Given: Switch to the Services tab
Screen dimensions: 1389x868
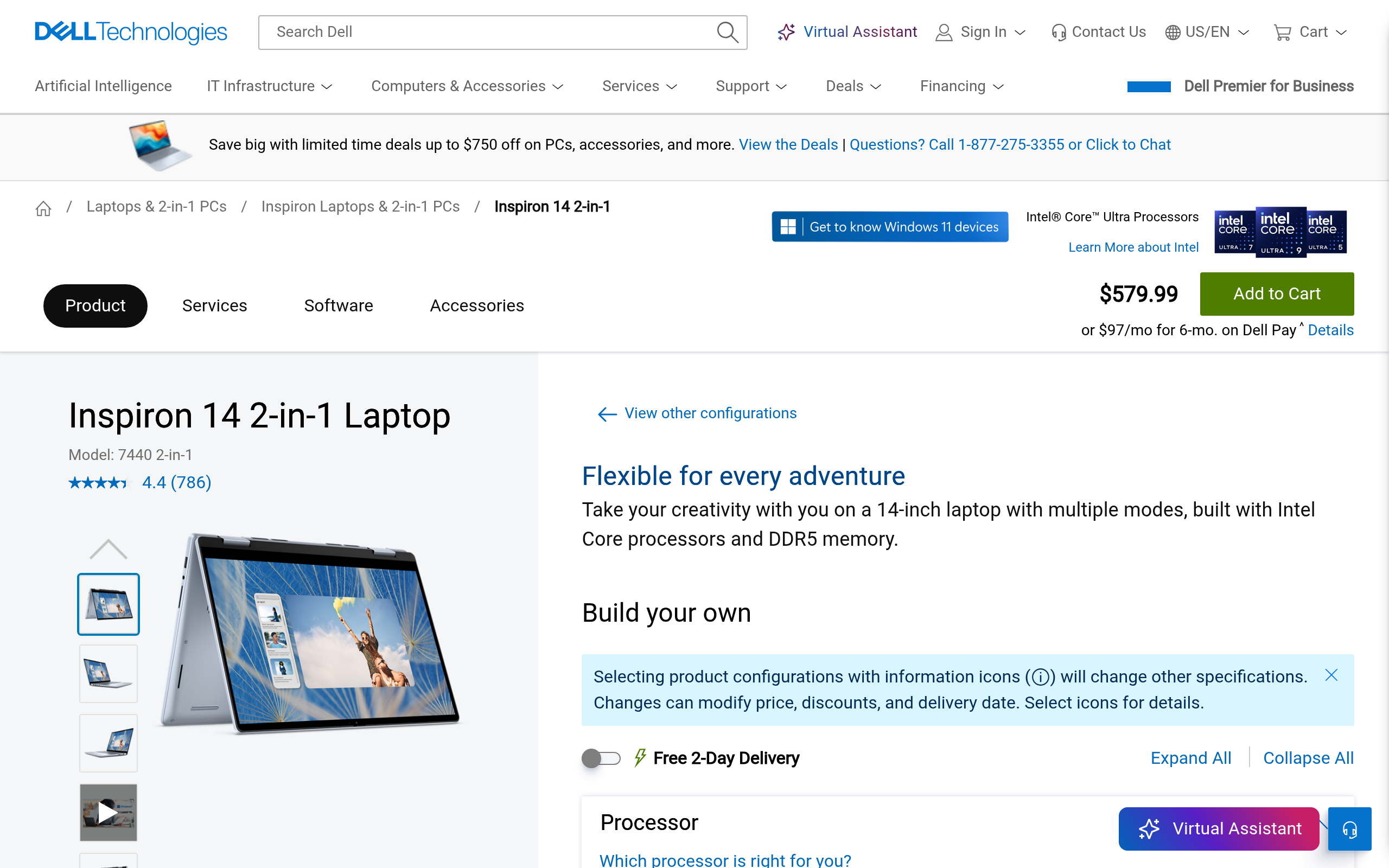Looking at the screenshot, I should point(215,306).
